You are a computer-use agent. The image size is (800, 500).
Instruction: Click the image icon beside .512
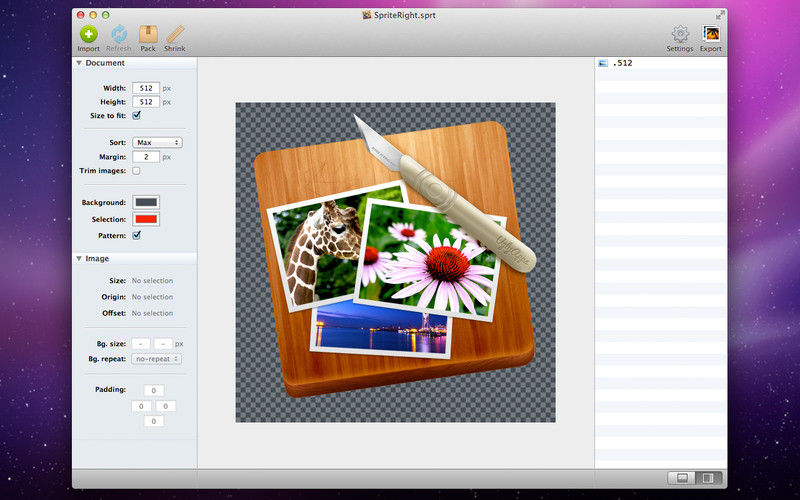point(603,63)
